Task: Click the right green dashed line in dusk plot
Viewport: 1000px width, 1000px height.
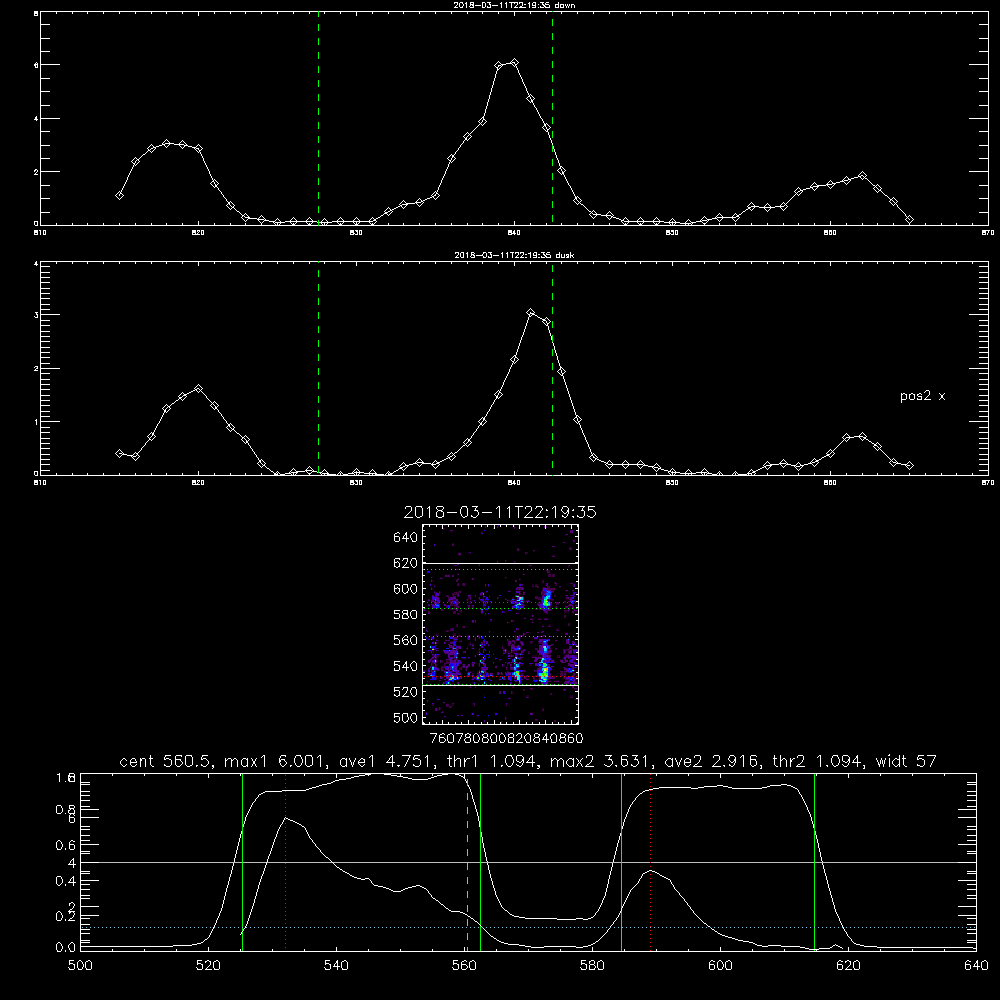Action: click(x=552, y=368)
